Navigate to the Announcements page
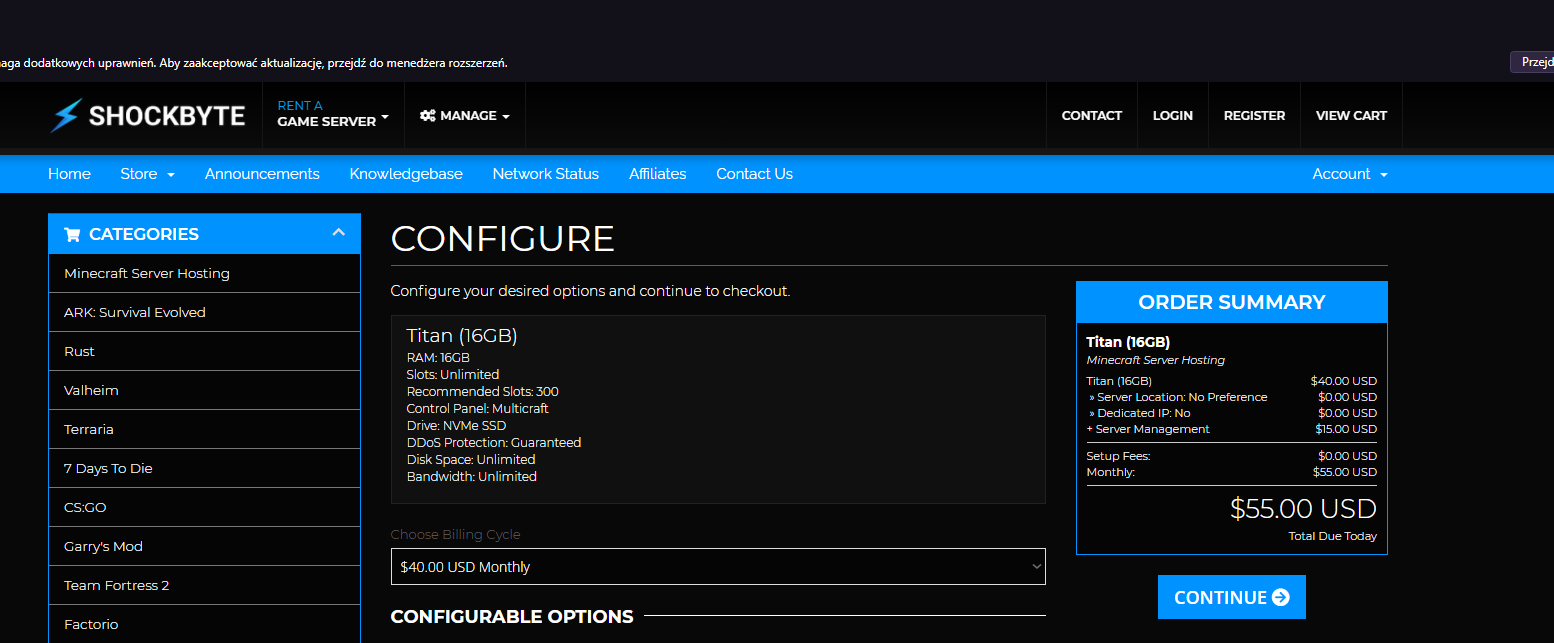 pyautogui.click(x=262, y=174)
